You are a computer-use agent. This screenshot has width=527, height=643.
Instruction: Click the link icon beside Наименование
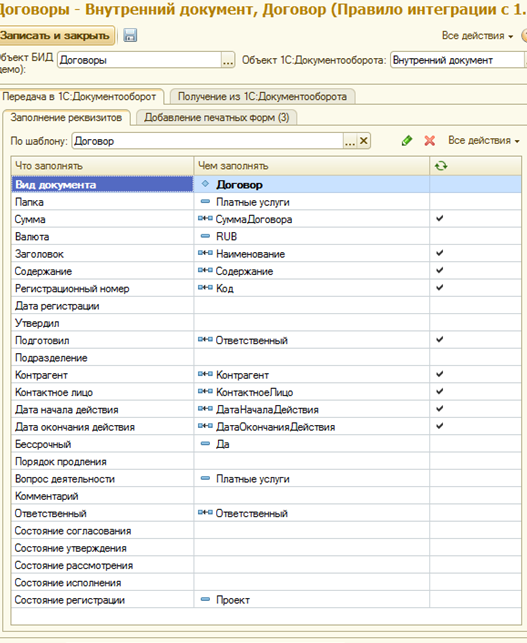coord(205,253)
